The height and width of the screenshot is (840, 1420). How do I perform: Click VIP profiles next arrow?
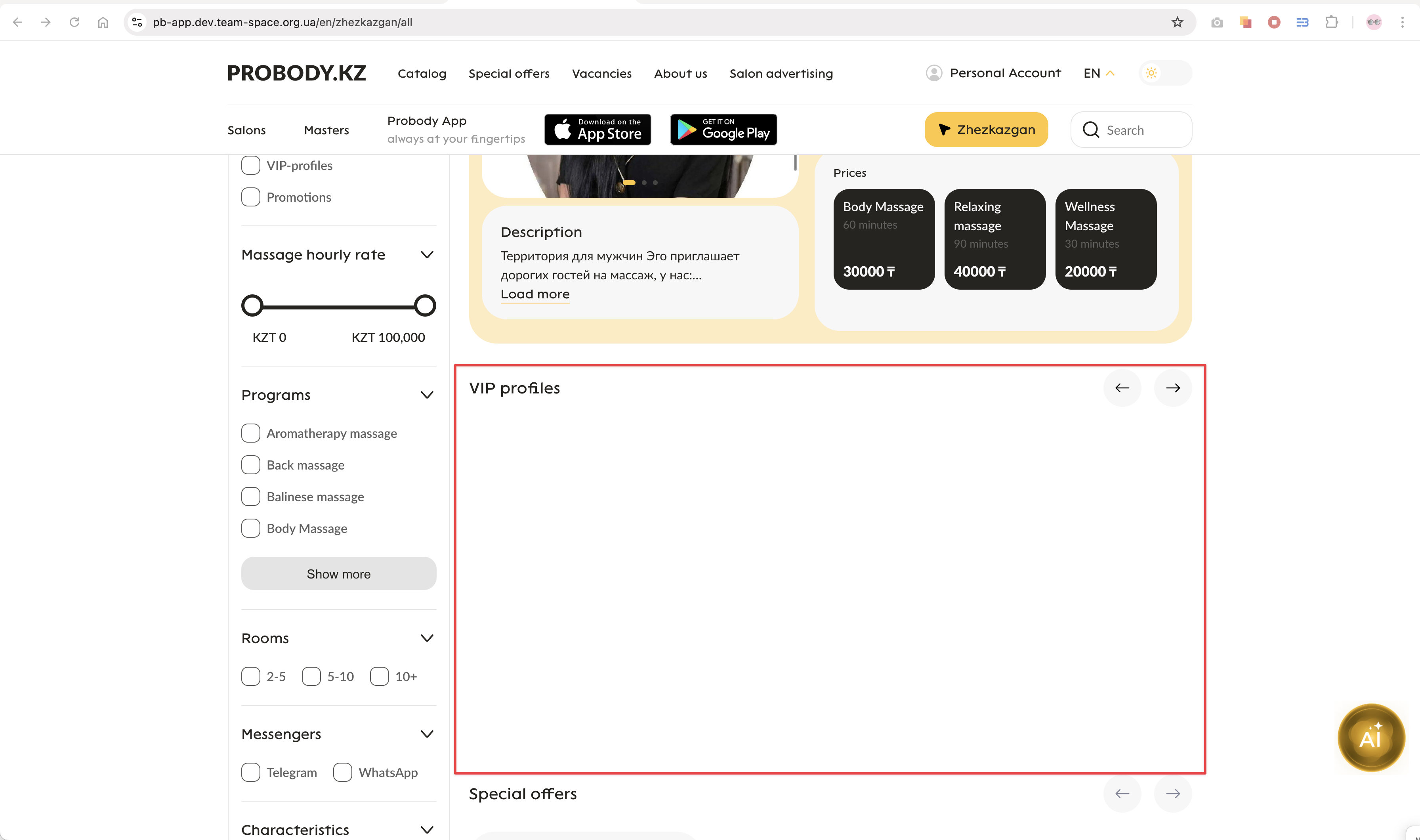(x=1173, y=388)
